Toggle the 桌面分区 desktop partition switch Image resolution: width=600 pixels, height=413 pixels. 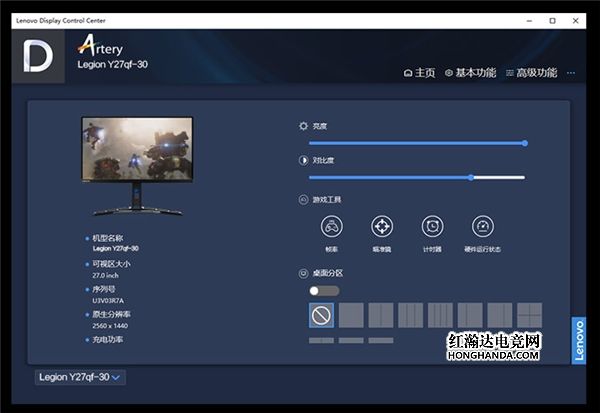(x=324, y=290)
